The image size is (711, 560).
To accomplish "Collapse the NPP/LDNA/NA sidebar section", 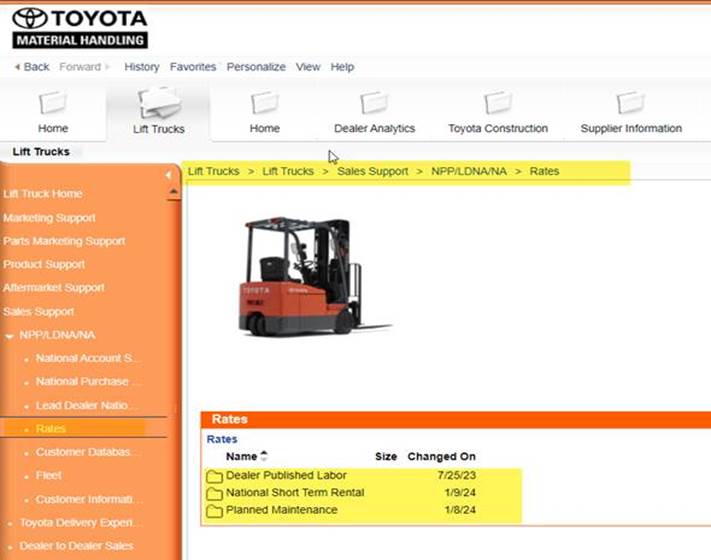I will (9, 335).
